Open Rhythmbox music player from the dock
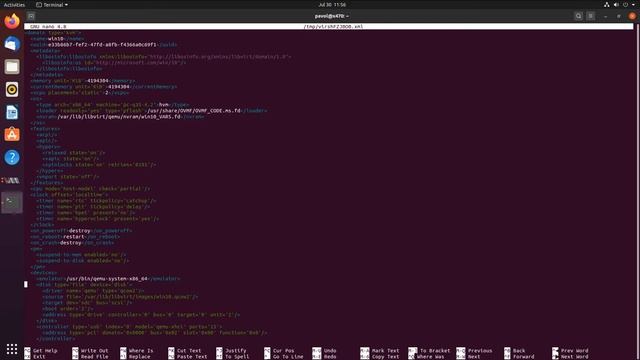 tap(12, 89)
